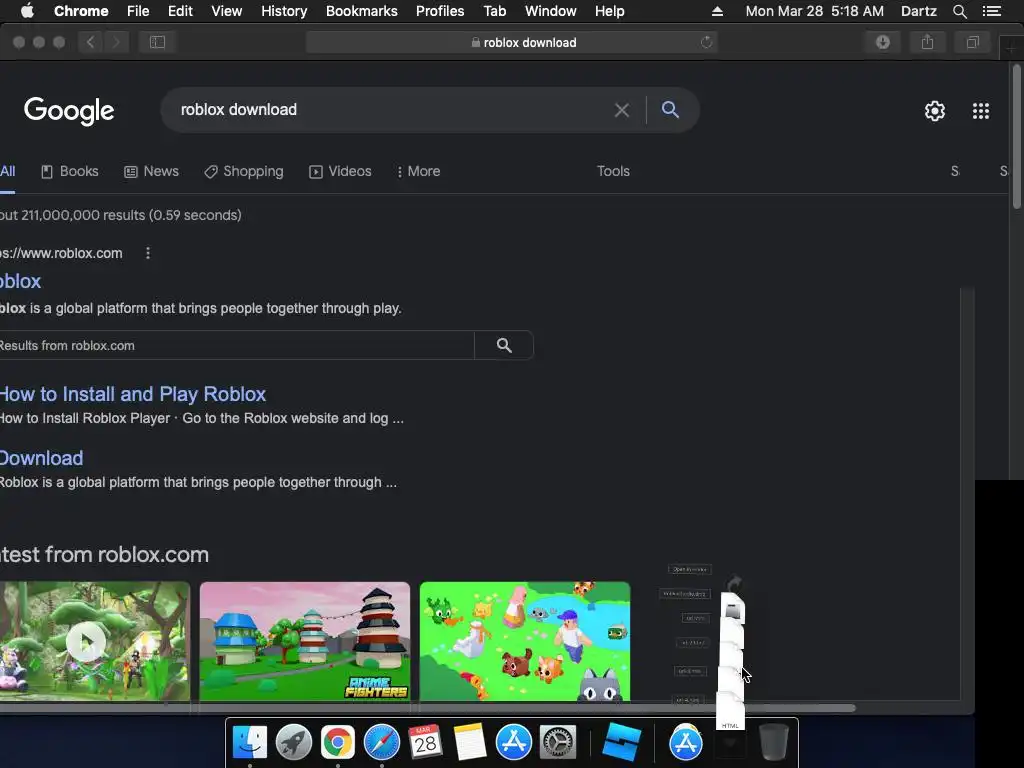Screen dimensions: 1024x768
Task: Click the eject icon in the menu bar
Action: [x=717, y=11]
